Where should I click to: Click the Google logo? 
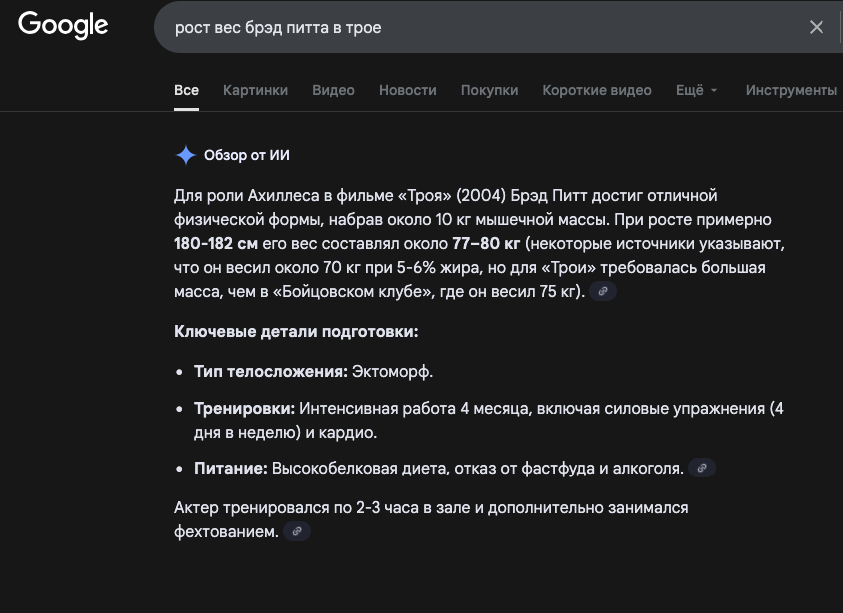62,27
